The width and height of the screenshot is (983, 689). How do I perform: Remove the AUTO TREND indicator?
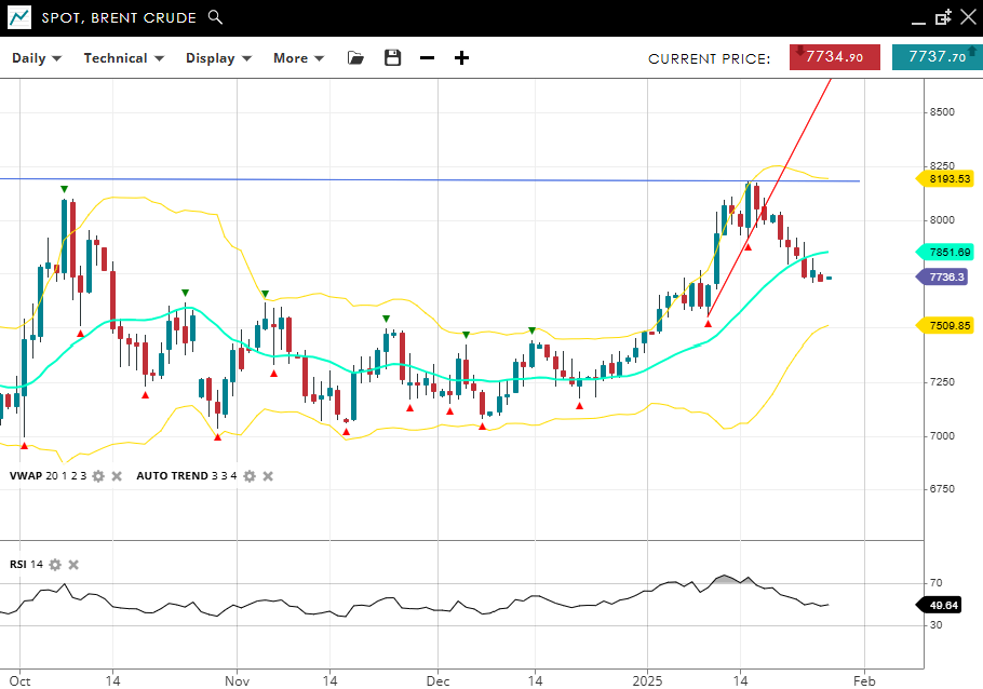pos(267,476)
